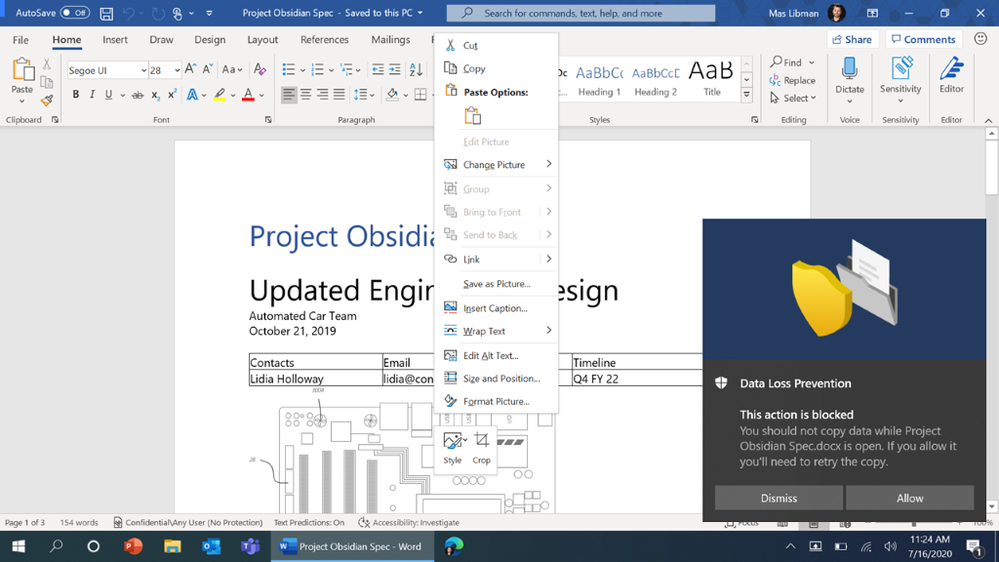Click the Text Highlight Color yellow swatch

[x=219, y=95]
